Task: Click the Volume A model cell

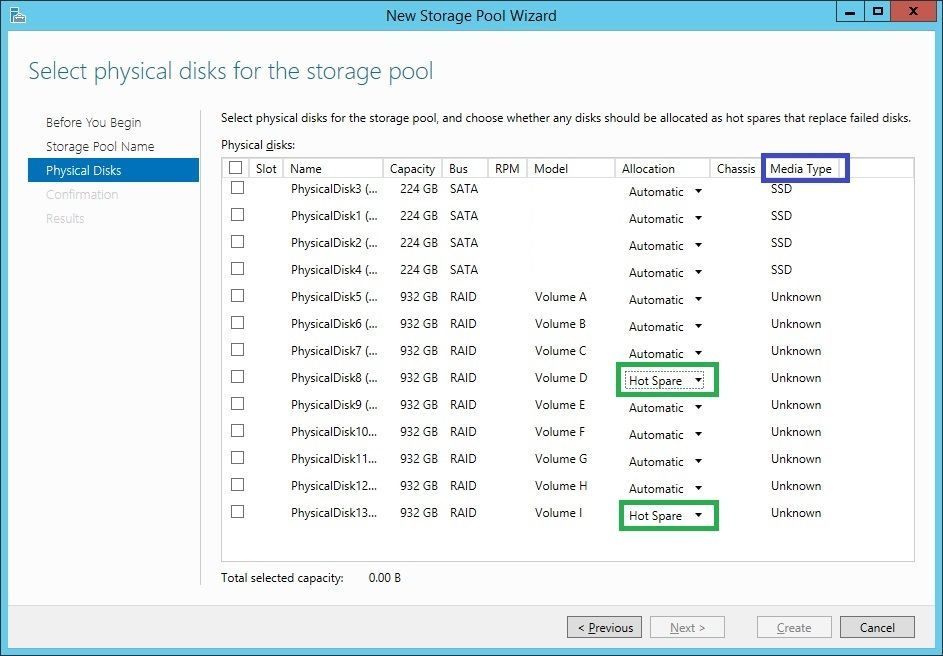Action: pos(561,296)
